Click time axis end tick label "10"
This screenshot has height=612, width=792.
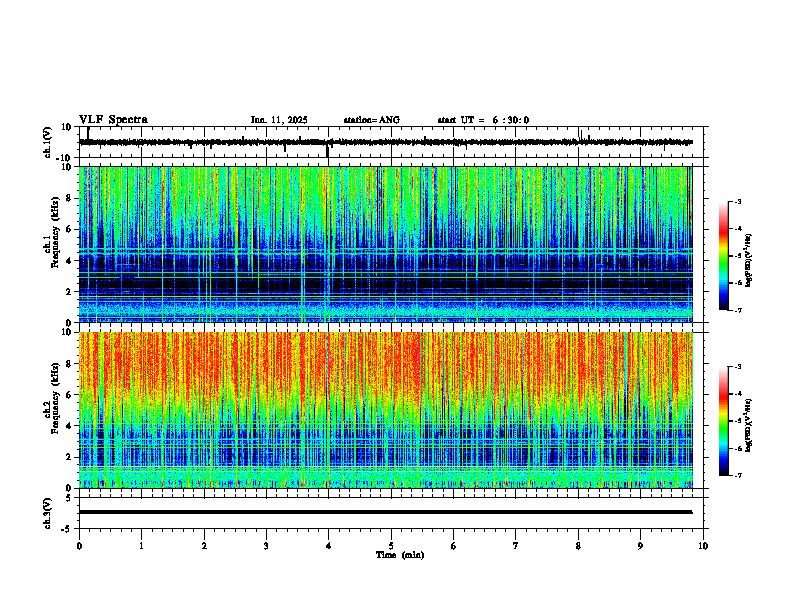tap(703, 546)
